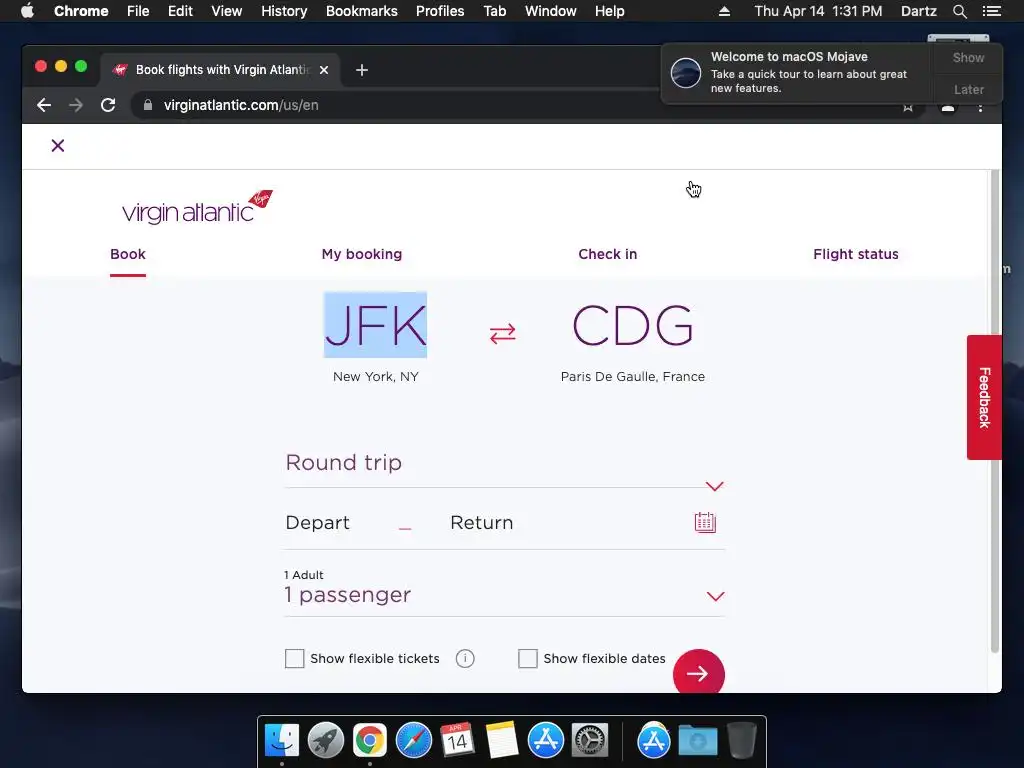Click the address bar URL

[241, 105]
